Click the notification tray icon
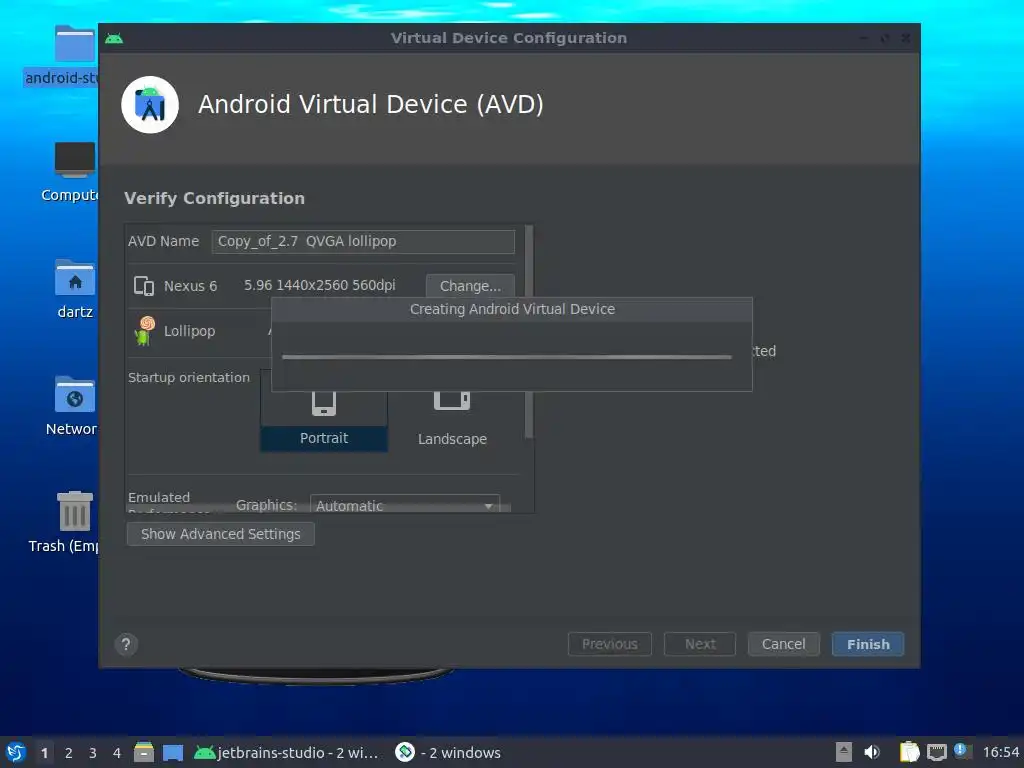The width and height of the screenshot is (1024, 768). pyautogui.click(x=963, y=751)
